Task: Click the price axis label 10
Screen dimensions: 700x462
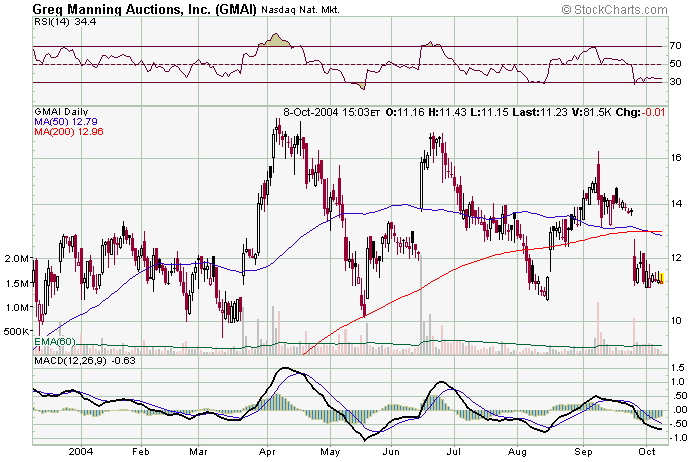Action: pos(676,320)
